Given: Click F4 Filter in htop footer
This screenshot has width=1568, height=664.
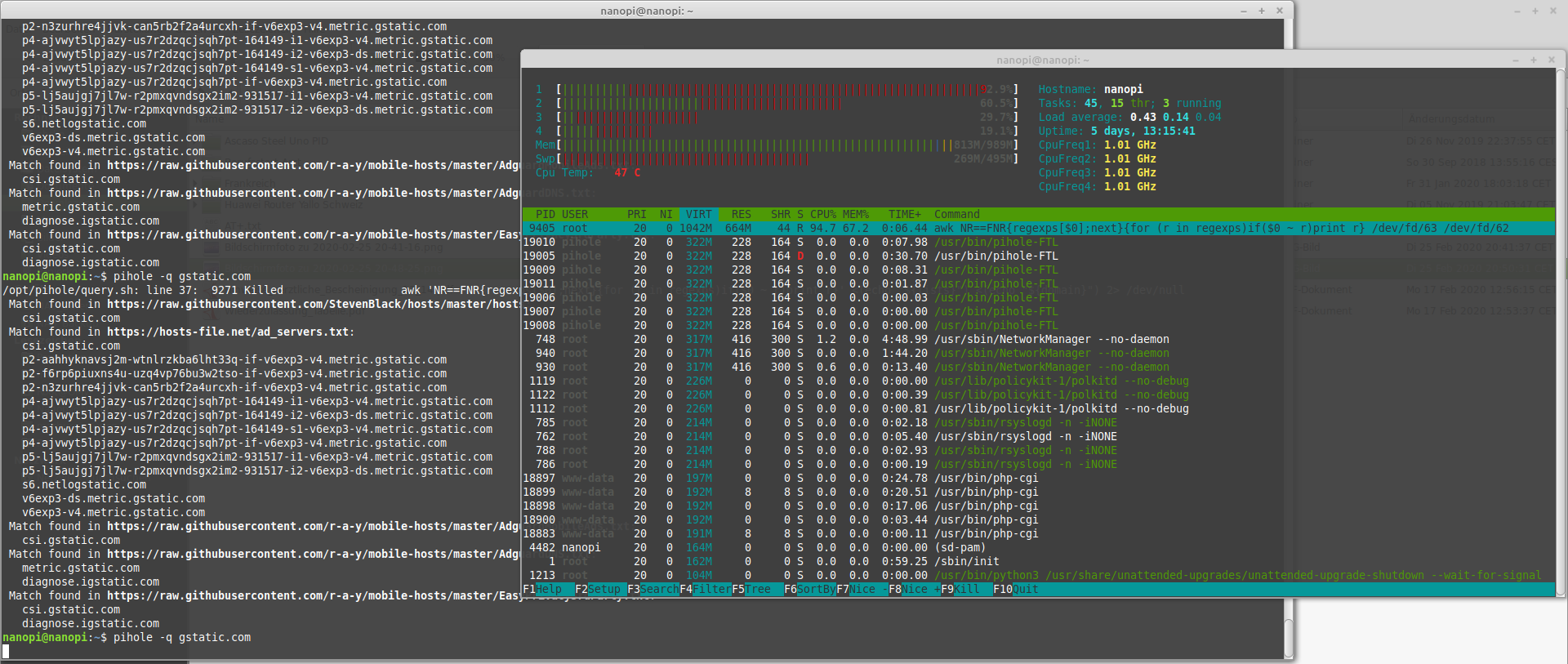Looking at the screenshot, I should (x=706, y=589).
